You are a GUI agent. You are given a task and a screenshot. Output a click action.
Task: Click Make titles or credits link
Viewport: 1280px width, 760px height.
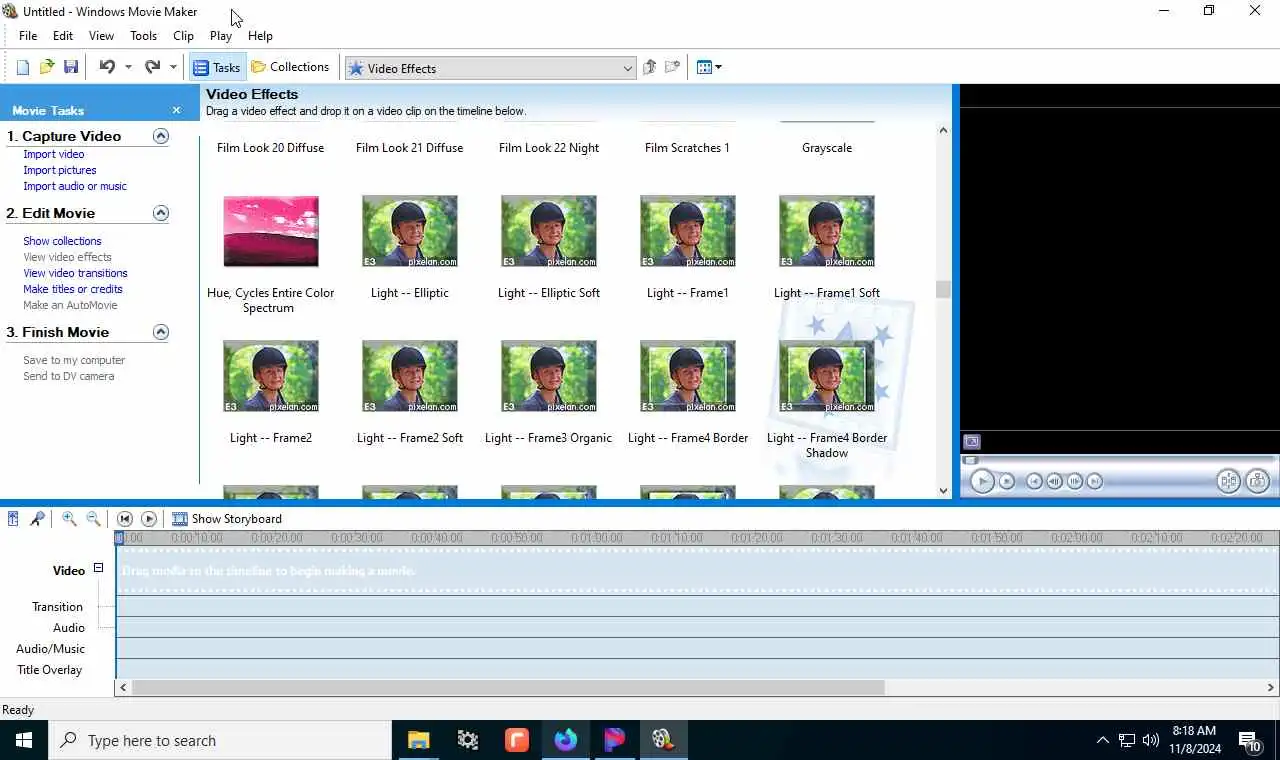click(x=73, y=289)
